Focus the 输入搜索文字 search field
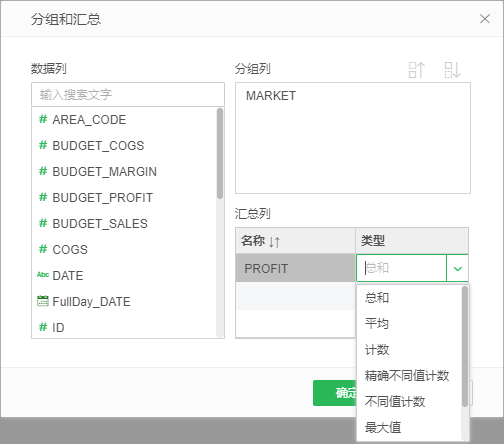Image resolution: width=504 pixels, height=444 pixels. [128, 95]
